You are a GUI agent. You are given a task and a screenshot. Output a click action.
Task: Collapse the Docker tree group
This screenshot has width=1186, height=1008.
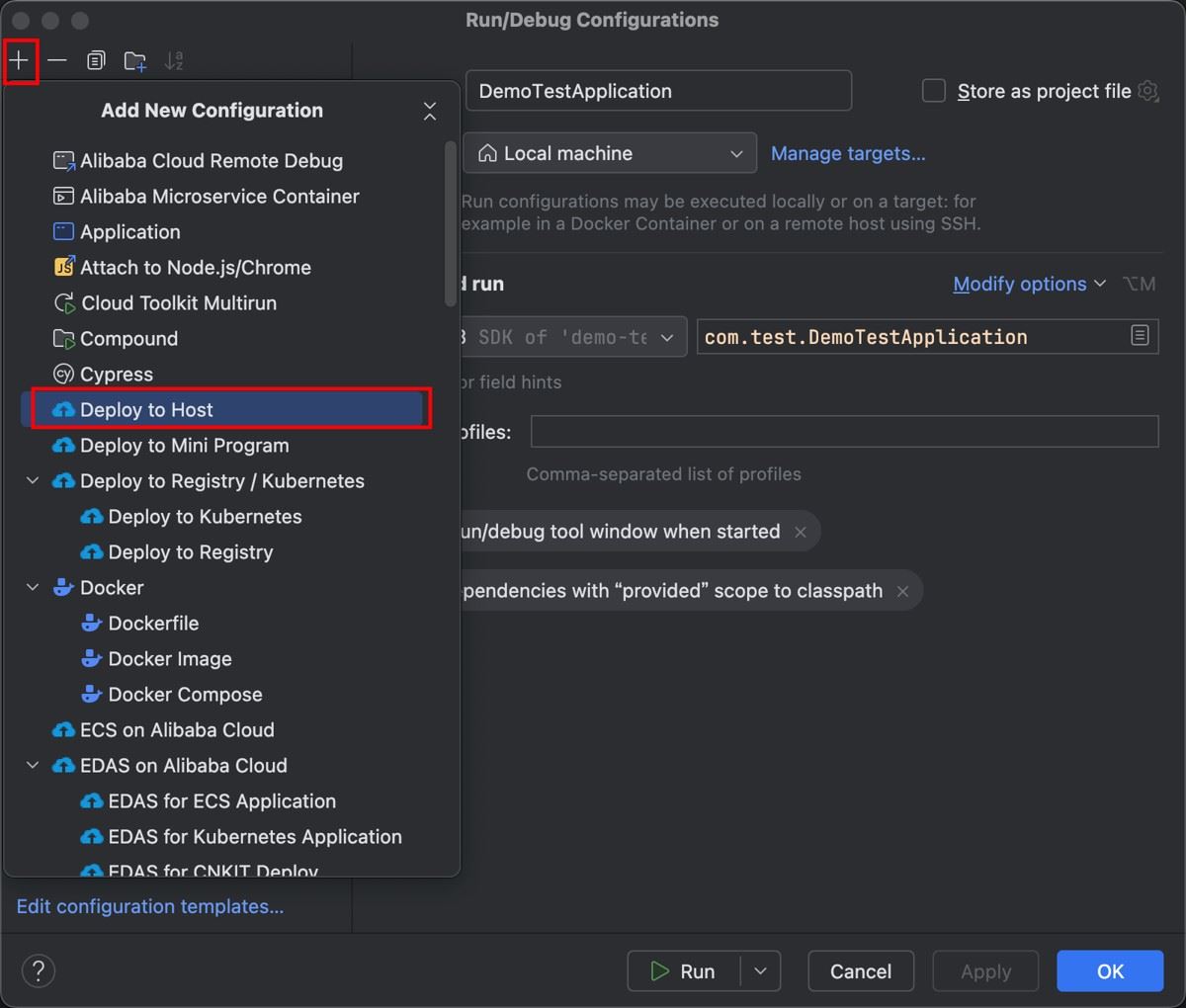33,587
